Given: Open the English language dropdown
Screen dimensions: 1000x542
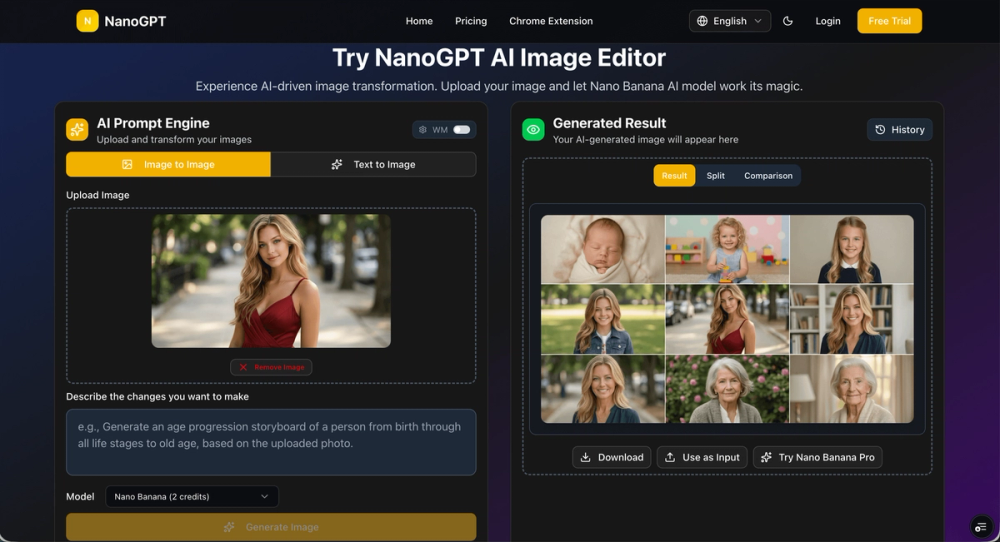Looking at the screenshot, I should point(730,21).
